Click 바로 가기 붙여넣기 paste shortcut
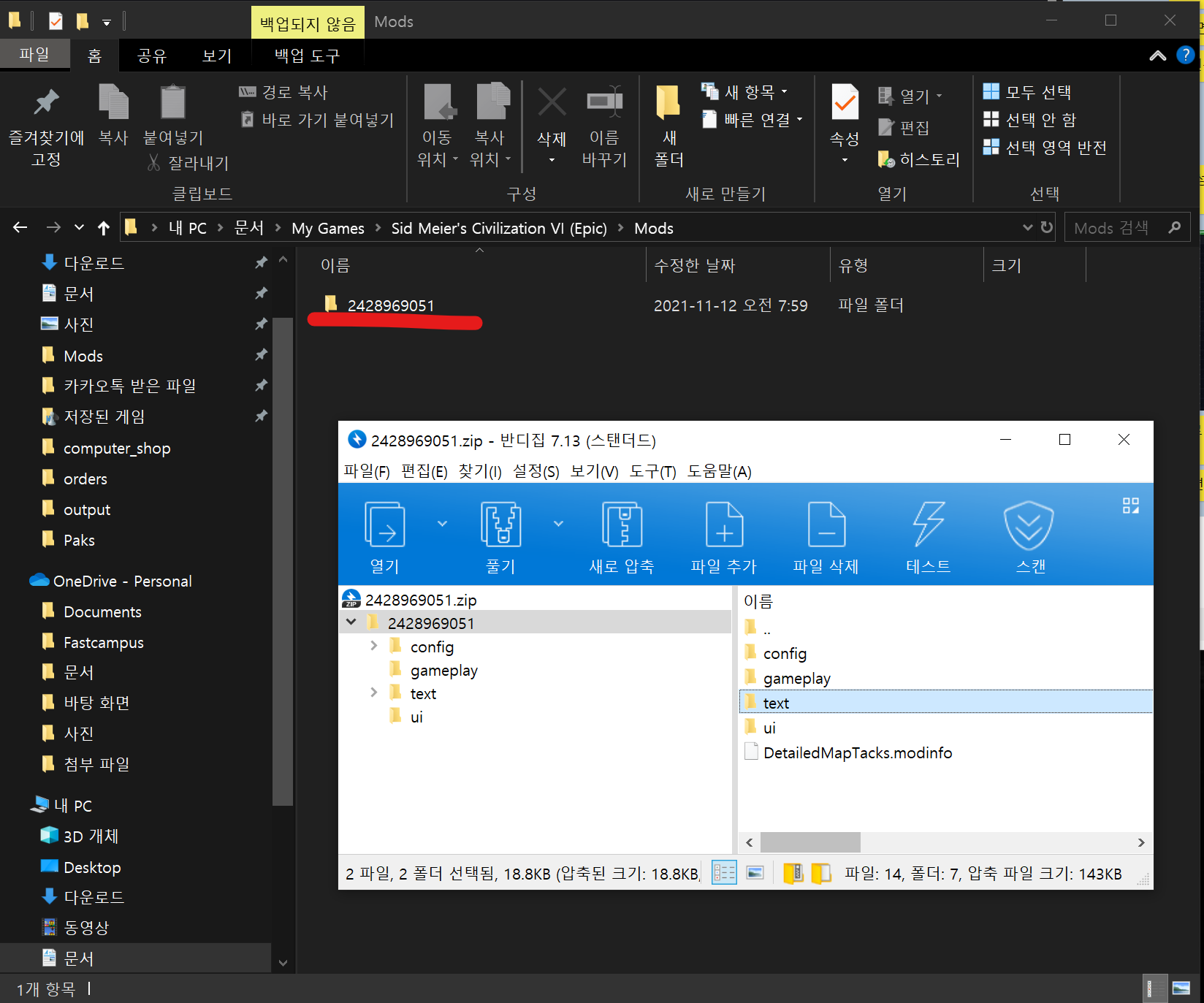Image resolution: width=1204 pixels, height=1003 pixels. pyautogui.click(x=317, y=120)
